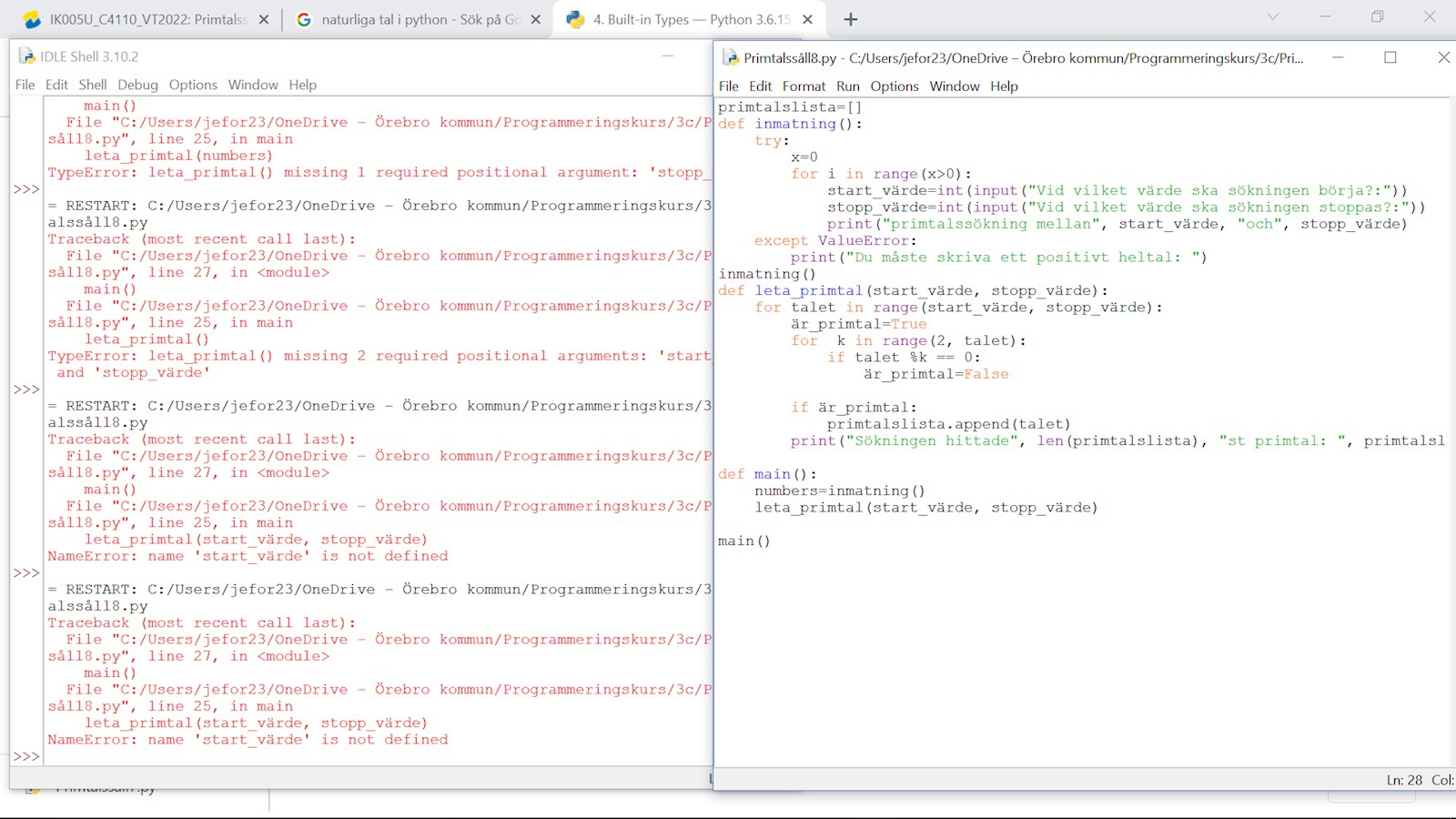Click the Python icon on Primtalssåll8.py editor window

tap(729, 57)
